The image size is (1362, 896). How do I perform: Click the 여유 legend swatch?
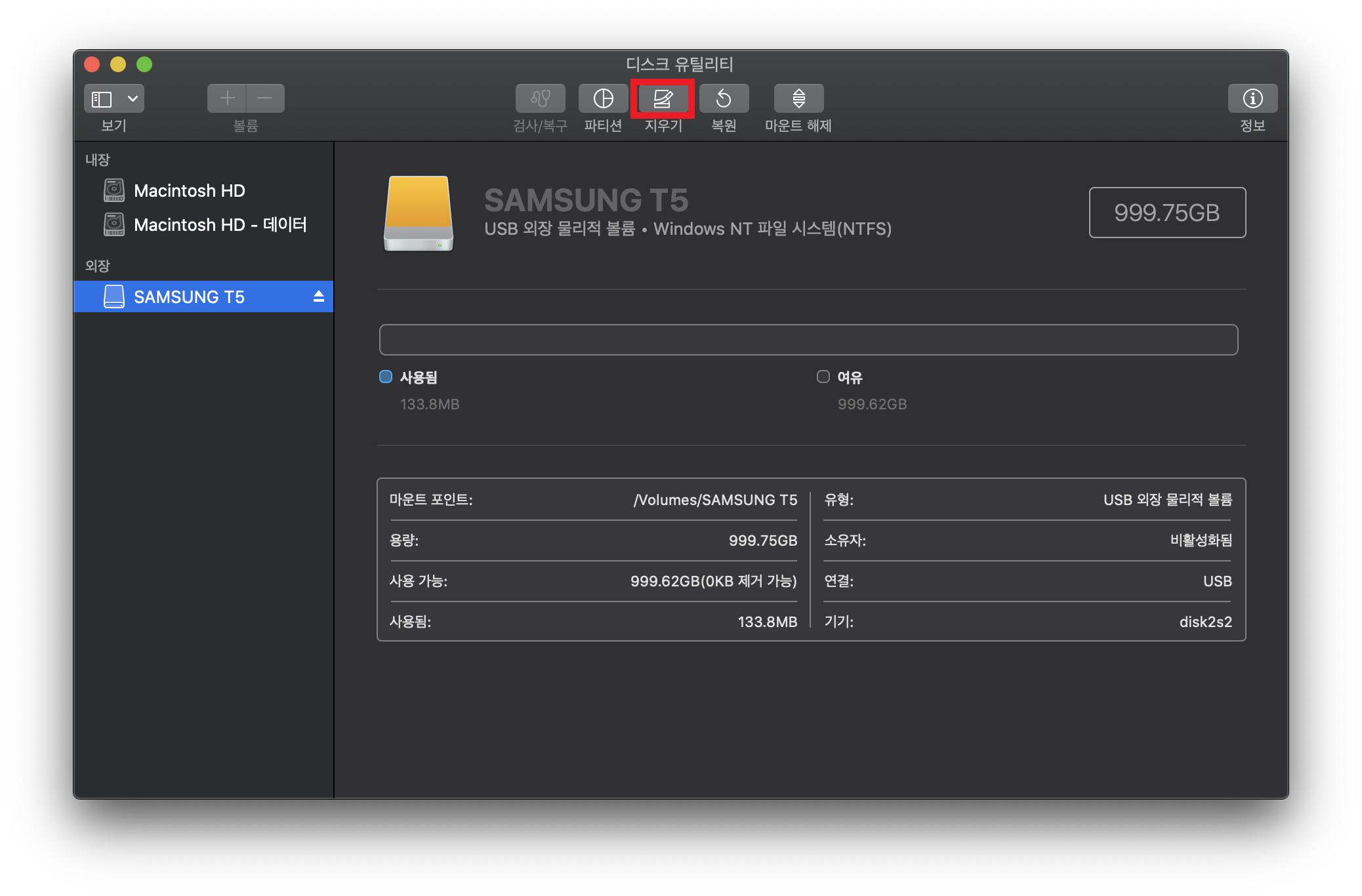click(823, 377)
